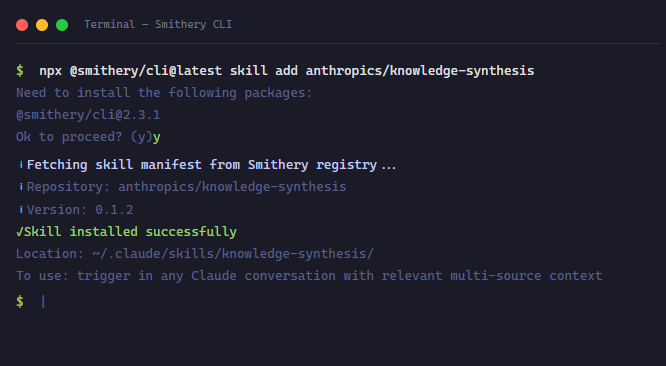Click the green dollar prompt before npx
Screen dimensions: 666x366
click(20, 70)
